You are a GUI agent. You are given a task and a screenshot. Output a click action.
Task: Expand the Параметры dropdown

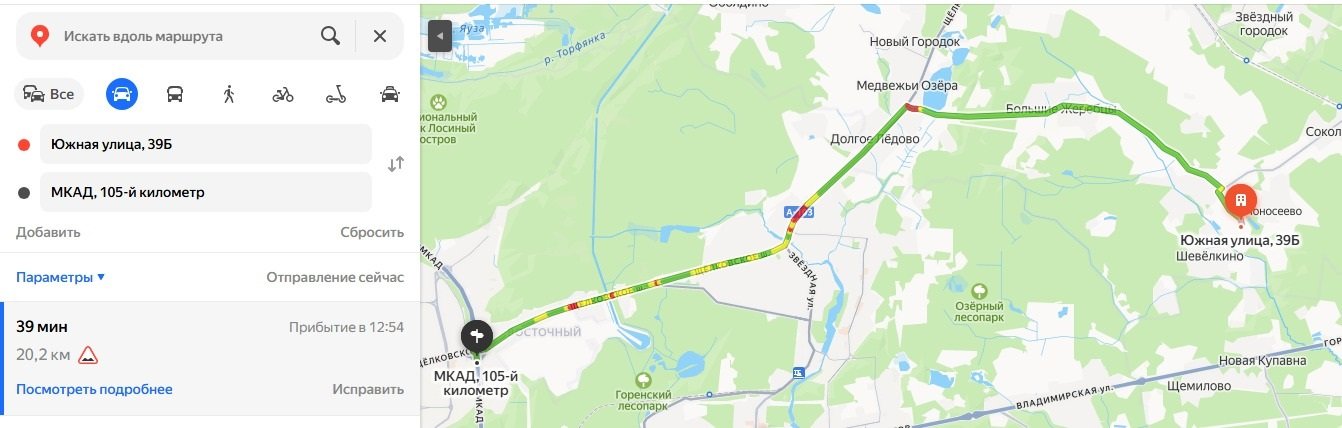61,277
